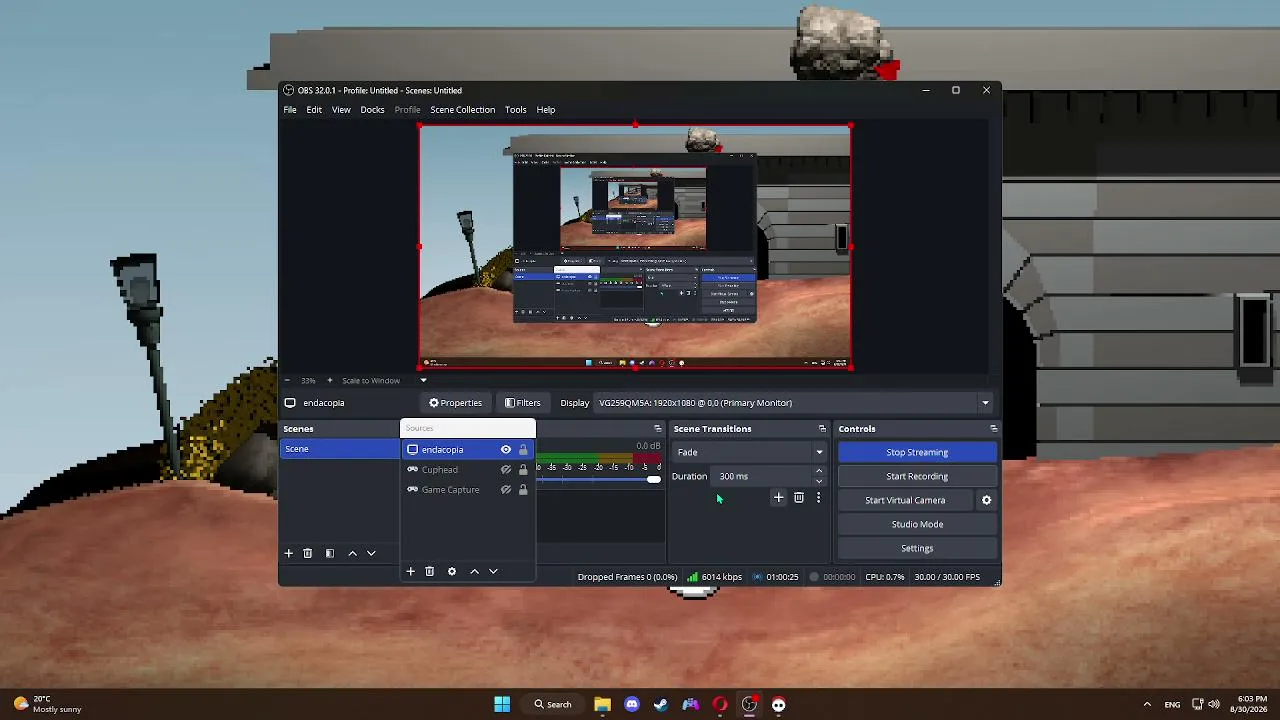Click the taskbar Search box
The height and width of the screenshot is (720, 1280).
tap(553, 705)
